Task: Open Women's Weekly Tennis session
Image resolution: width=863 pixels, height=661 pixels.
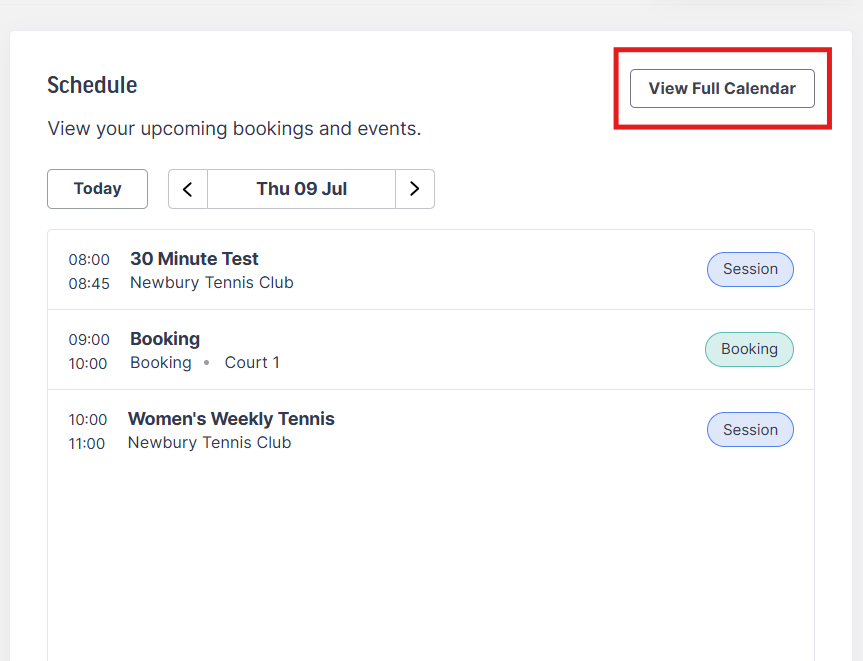Action: pyautogui.click(x=231, y=419)
